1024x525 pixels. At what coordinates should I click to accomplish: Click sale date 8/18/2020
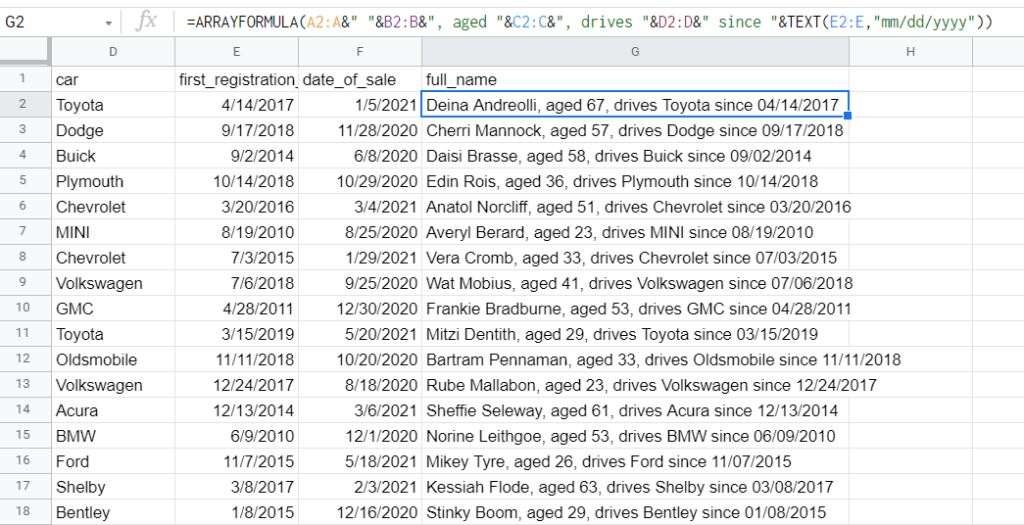(360, 385)
